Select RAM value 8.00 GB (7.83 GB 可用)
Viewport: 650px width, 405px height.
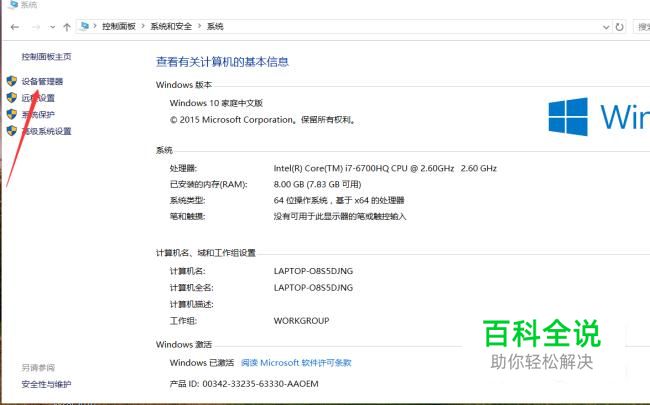click(318, 184)
